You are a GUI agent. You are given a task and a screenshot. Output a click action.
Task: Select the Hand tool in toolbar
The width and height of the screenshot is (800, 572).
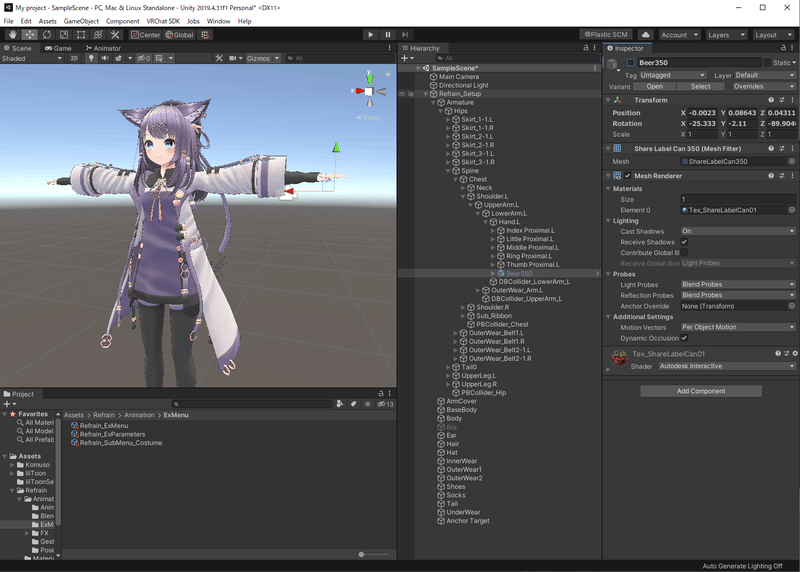[x=12, y=35]
